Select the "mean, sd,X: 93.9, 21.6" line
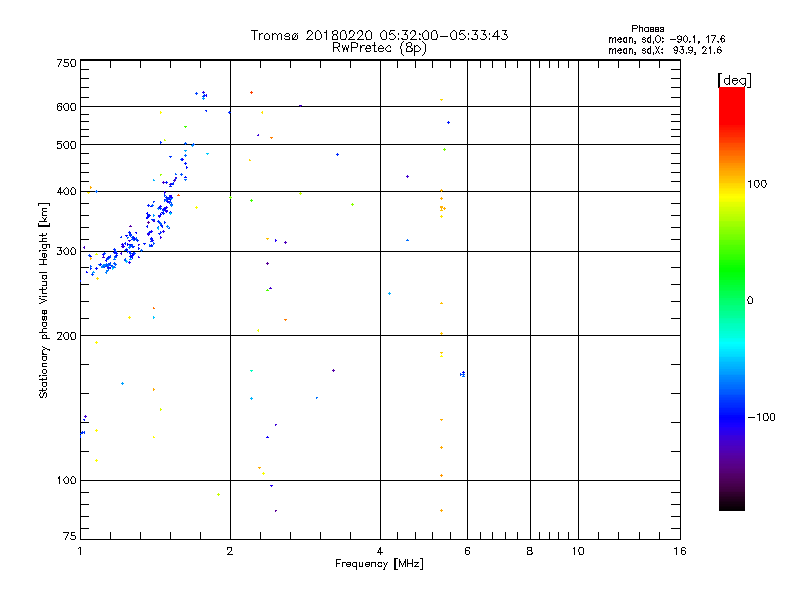 [x=665, y=50]
